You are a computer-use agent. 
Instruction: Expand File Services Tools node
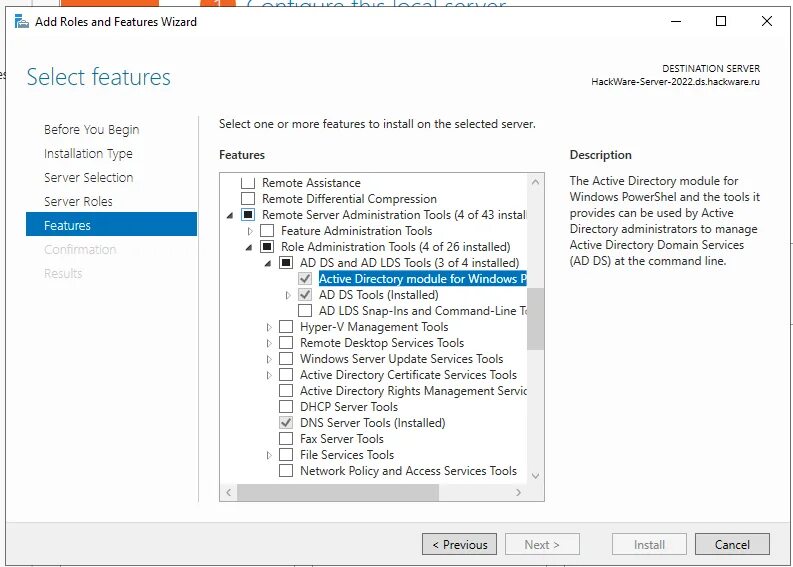click(269, 455)
